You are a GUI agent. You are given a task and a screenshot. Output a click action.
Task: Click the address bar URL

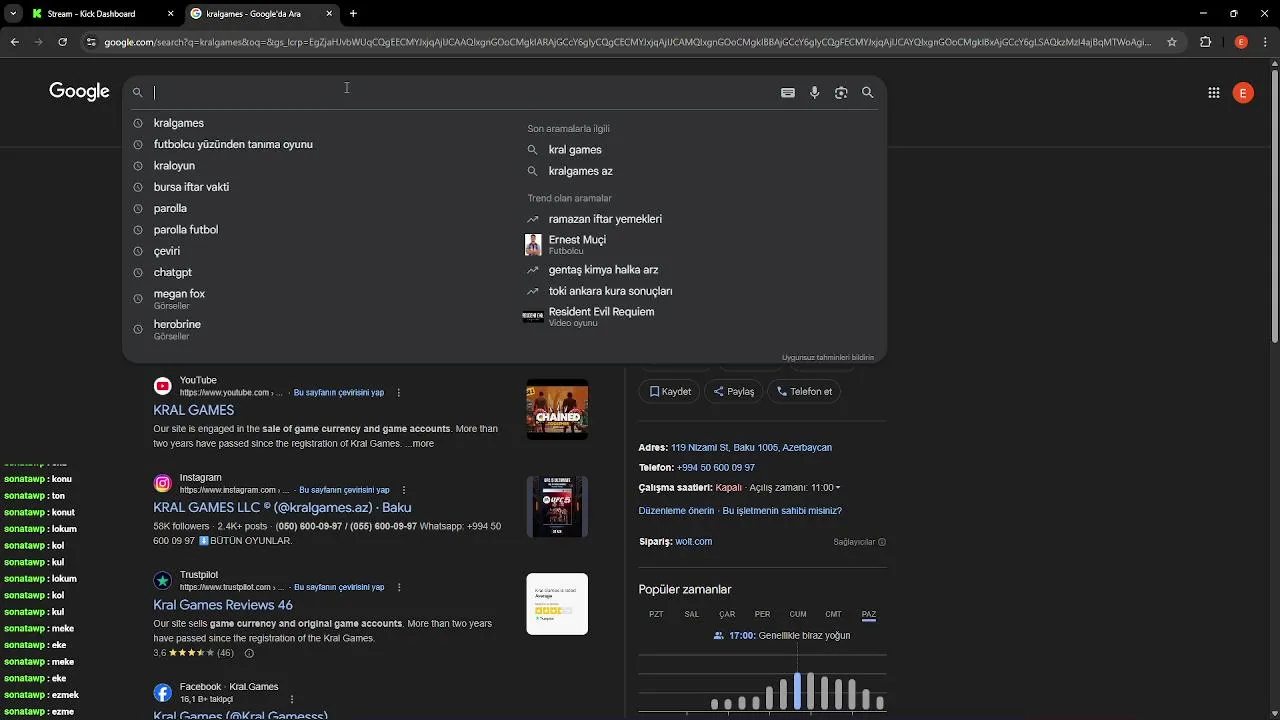(628, 42)
